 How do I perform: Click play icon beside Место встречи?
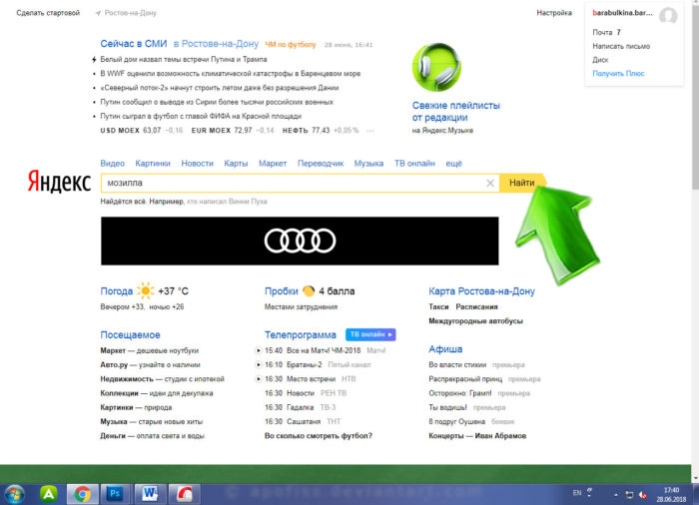point(258,379)
